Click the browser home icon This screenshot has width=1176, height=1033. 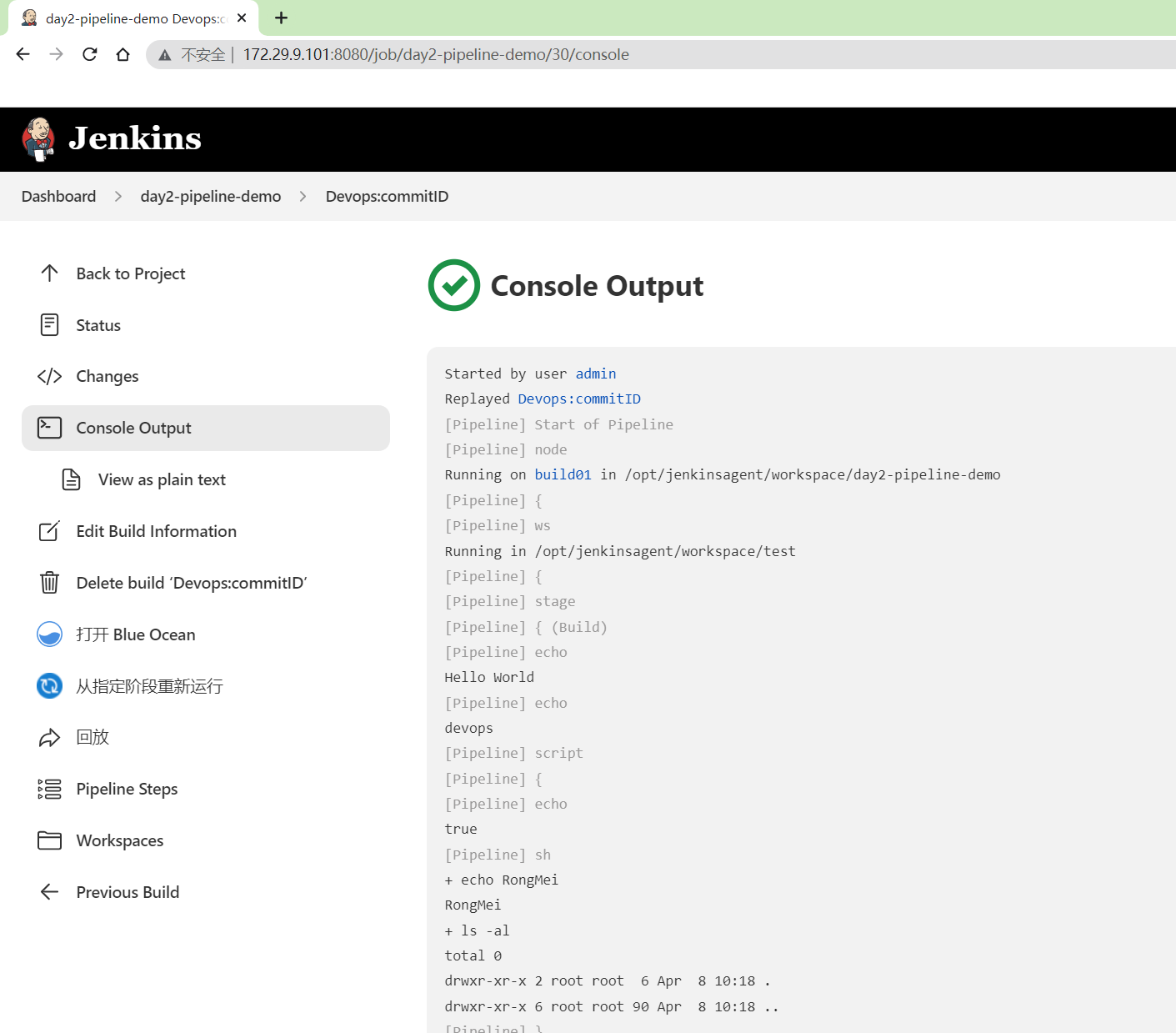click(123, 54)
